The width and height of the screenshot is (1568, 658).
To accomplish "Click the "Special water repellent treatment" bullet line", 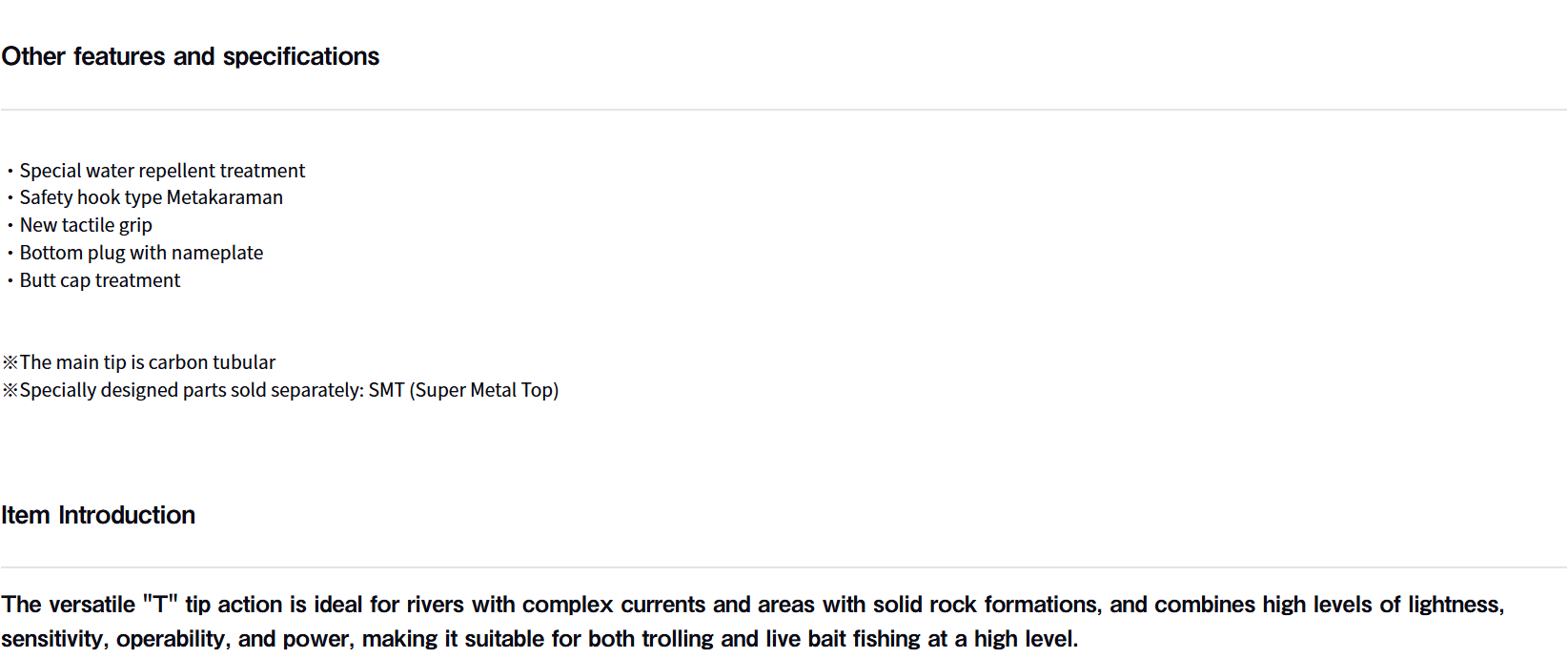I will click(x=162, y=171).
